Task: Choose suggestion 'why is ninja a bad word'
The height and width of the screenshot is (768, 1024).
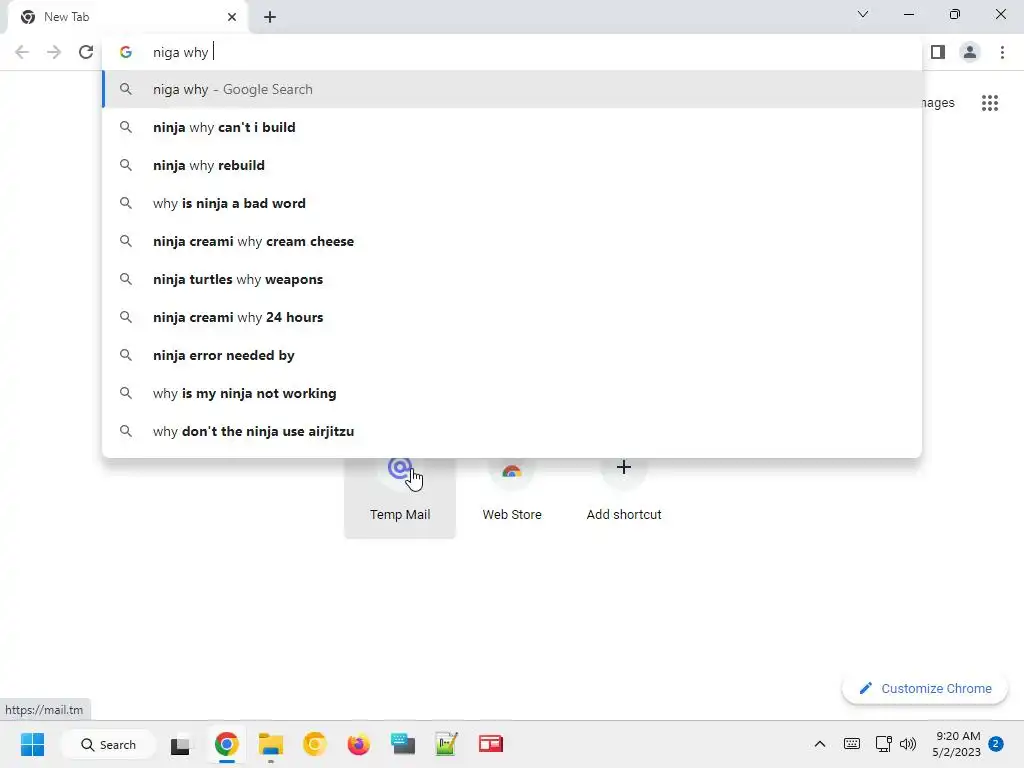Action: [x=512, y=203]
